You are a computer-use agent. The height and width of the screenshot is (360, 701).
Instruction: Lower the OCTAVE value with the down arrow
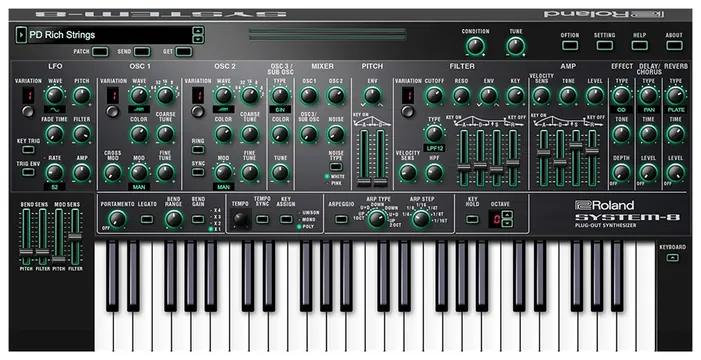tap(507, 223)
